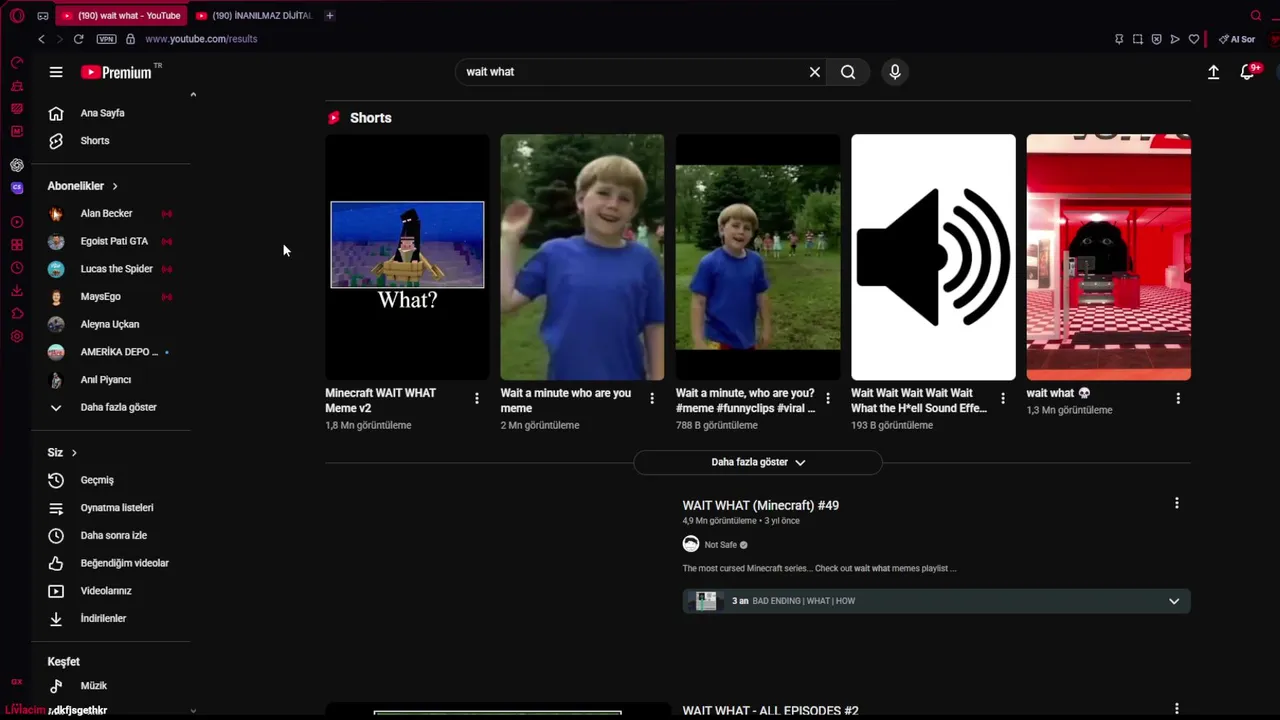Open Aleyna Uçkan channel

tap(111, 324)
